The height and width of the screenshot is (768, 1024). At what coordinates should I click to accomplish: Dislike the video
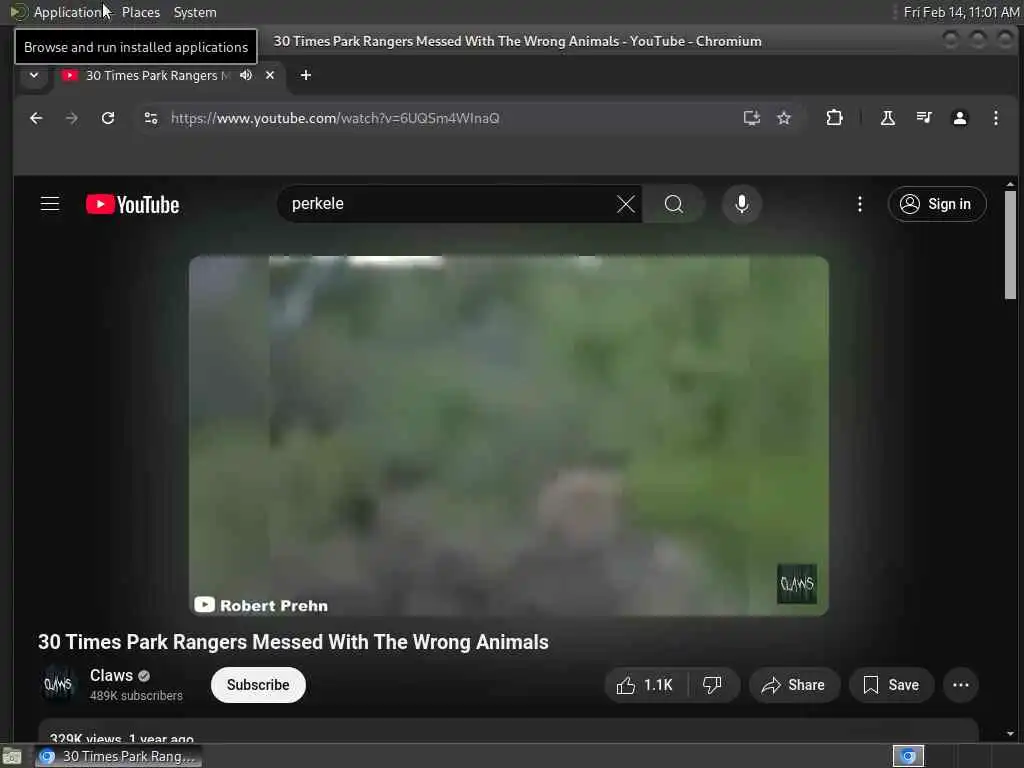click(x=712, y=685)
